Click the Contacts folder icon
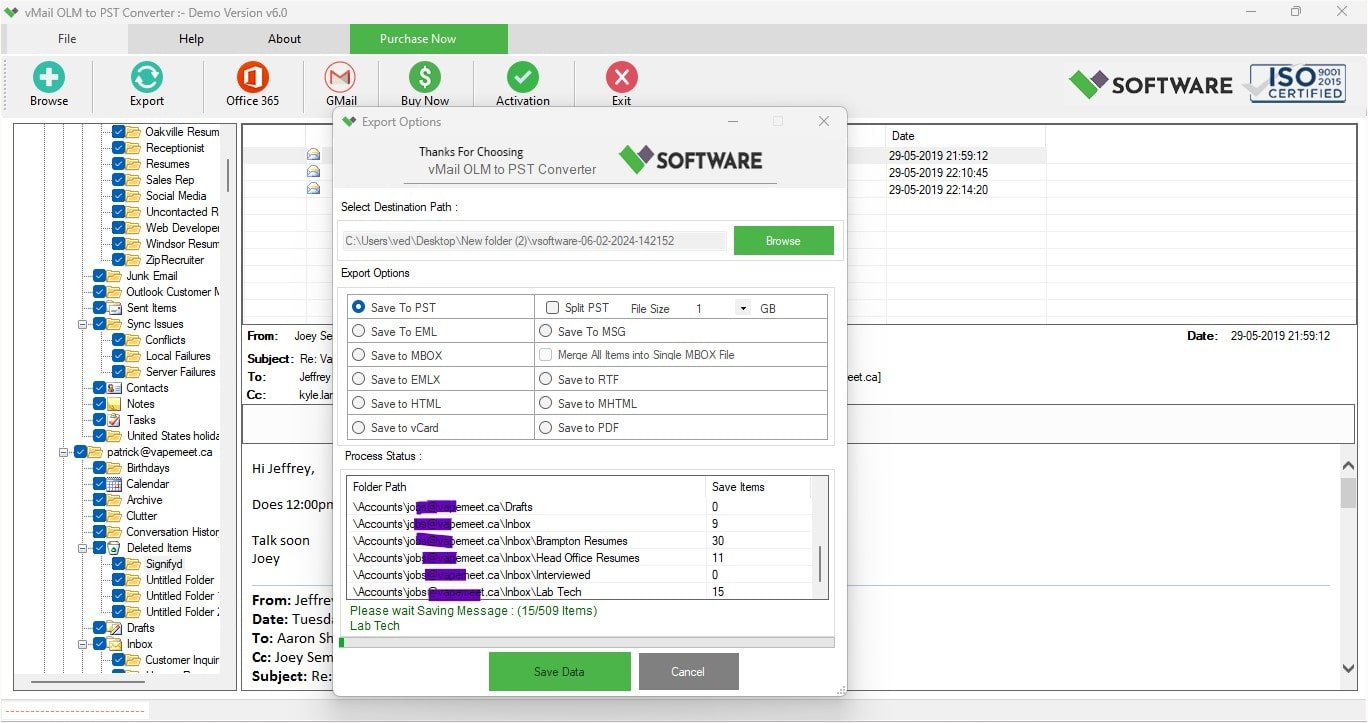This screenshot has width=1368, height=723. 115,388
